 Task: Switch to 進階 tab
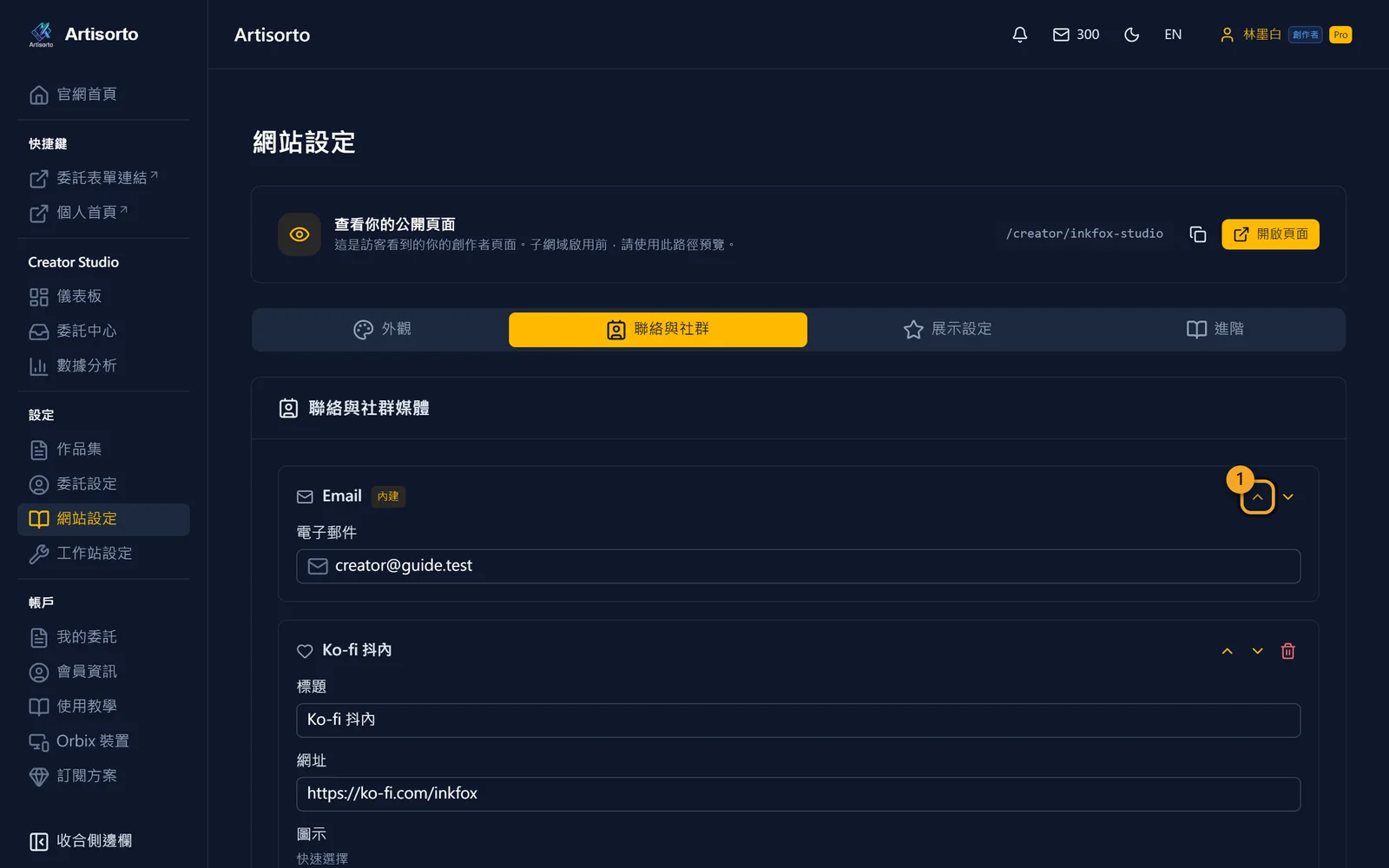[1215, 330]
